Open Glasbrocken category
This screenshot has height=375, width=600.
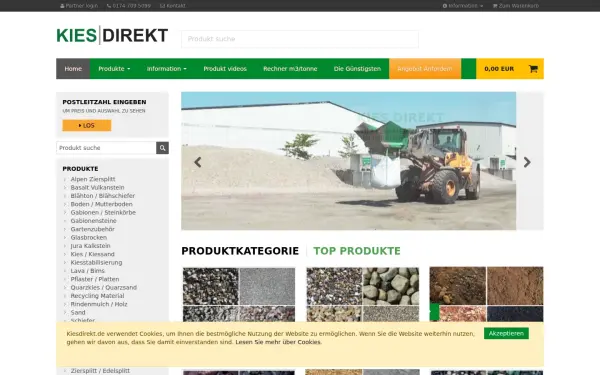[88, 238]
